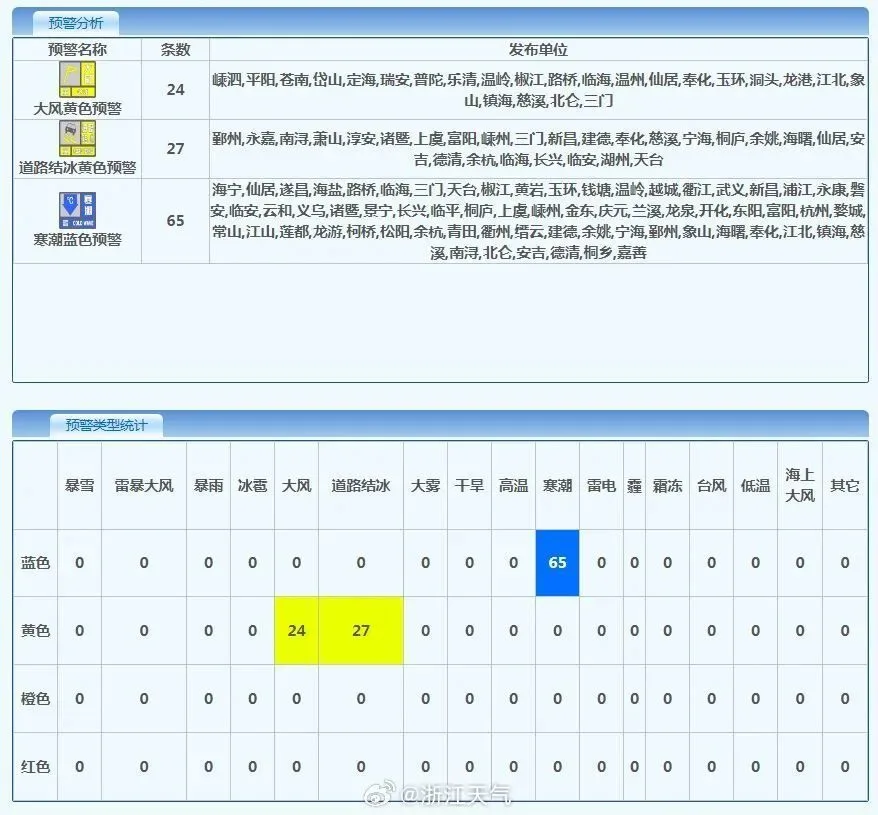
Task: Click the 道路结冰黄色预警 text label
Action: (77, 167)
